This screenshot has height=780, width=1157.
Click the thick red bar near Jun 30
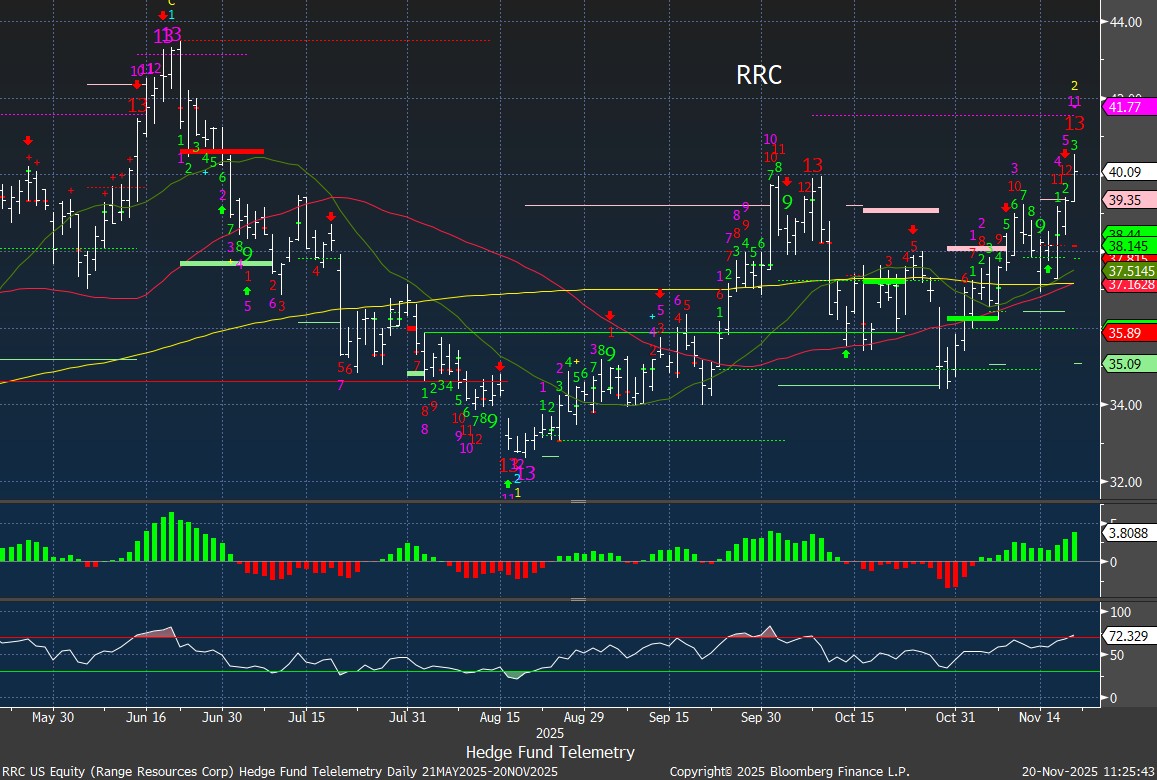(222, 151)
